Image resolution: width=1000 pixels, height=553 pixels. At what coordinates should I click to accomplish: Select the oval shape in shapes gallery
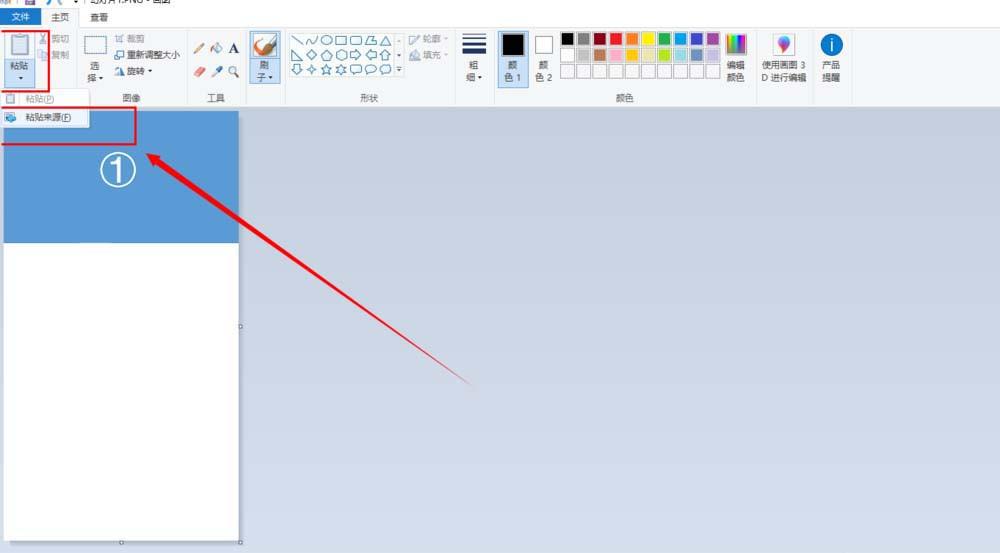(326, 40)
